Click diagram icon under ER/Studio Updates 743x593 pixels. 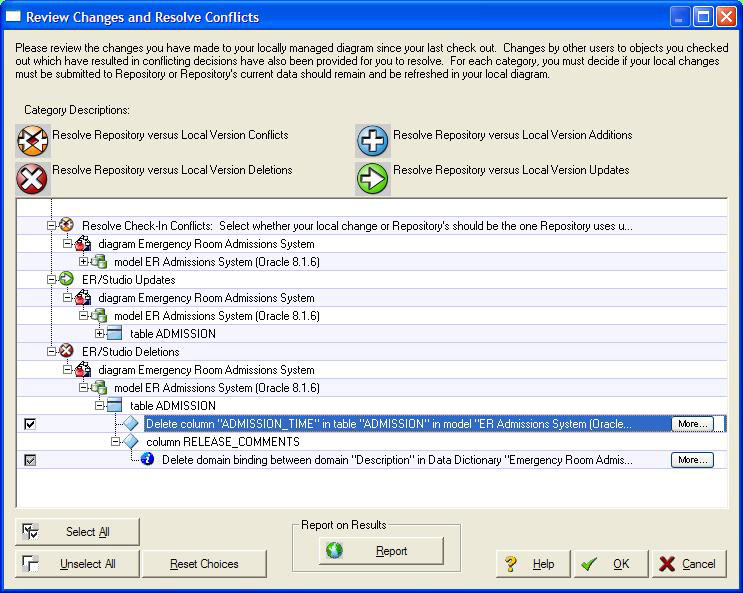pyautogui.click(x=83, y=297)
